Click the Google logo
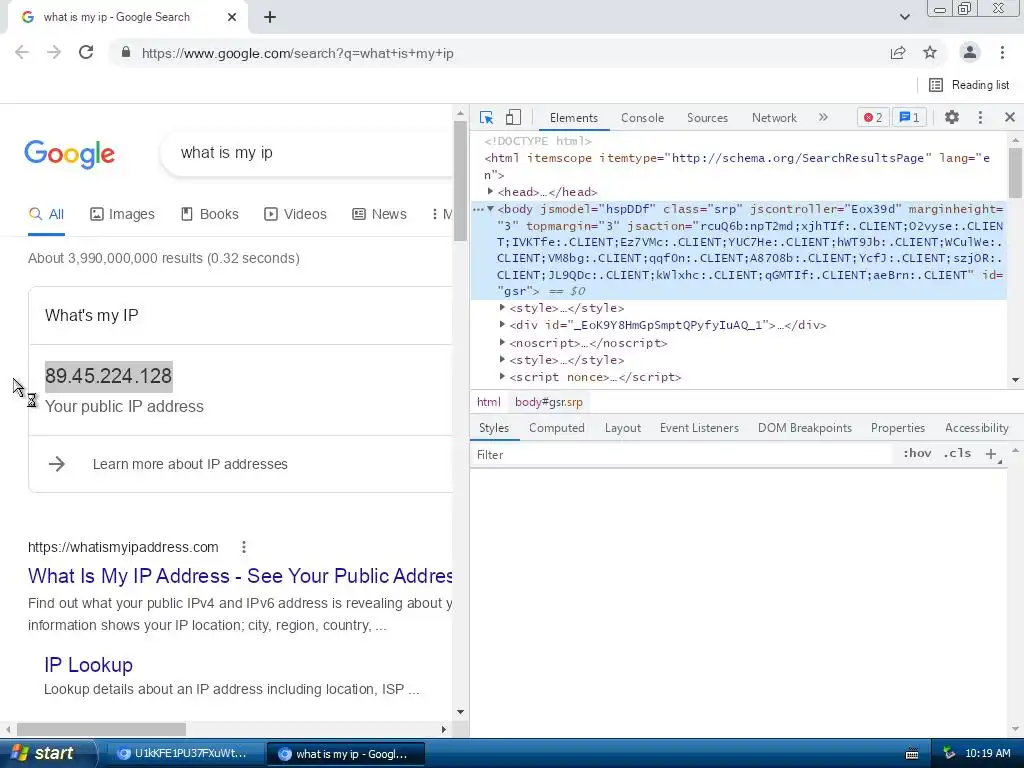The width and height of the screenshot is (1024, 768). click(69, 154)
